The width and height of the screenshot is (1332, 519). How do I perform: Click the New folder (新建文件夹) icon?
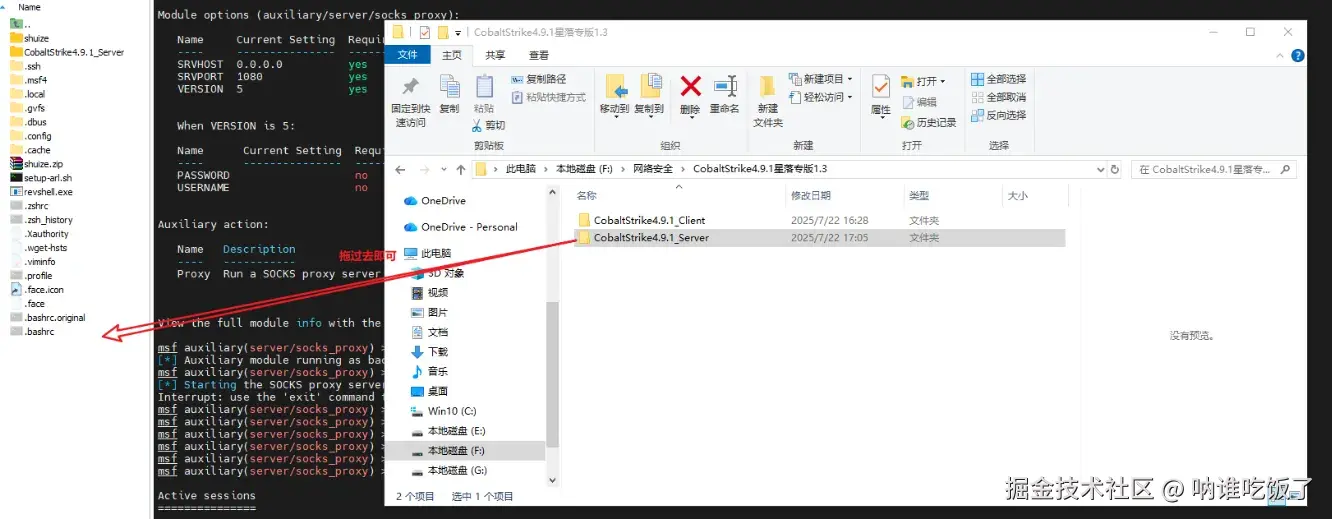tap(768, 88)
